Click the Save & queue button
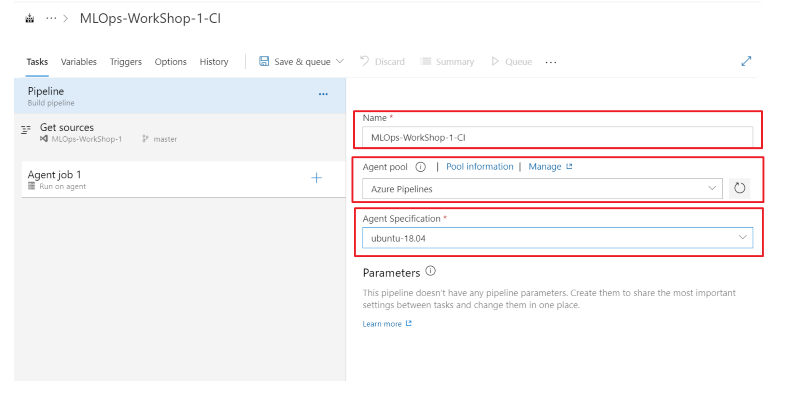 click(x=302, y=62)
